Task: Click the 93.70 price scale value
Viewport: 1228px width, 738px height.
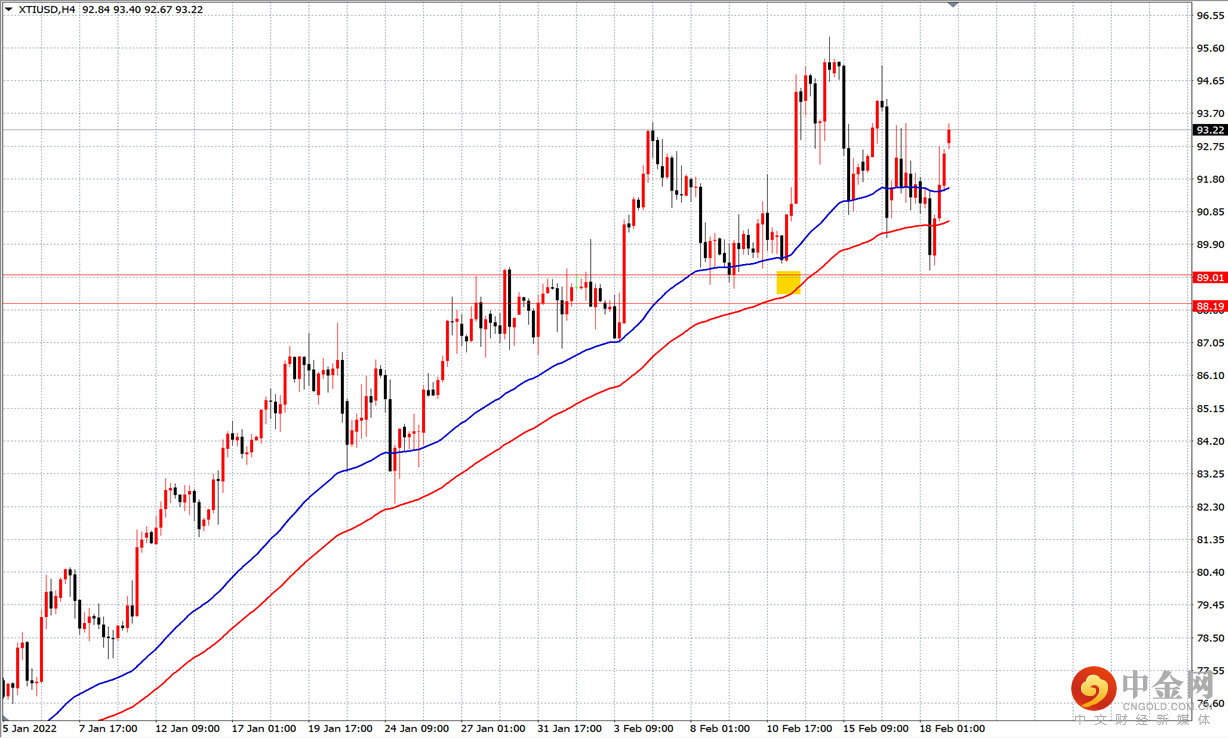Action: click(1210, 114)
